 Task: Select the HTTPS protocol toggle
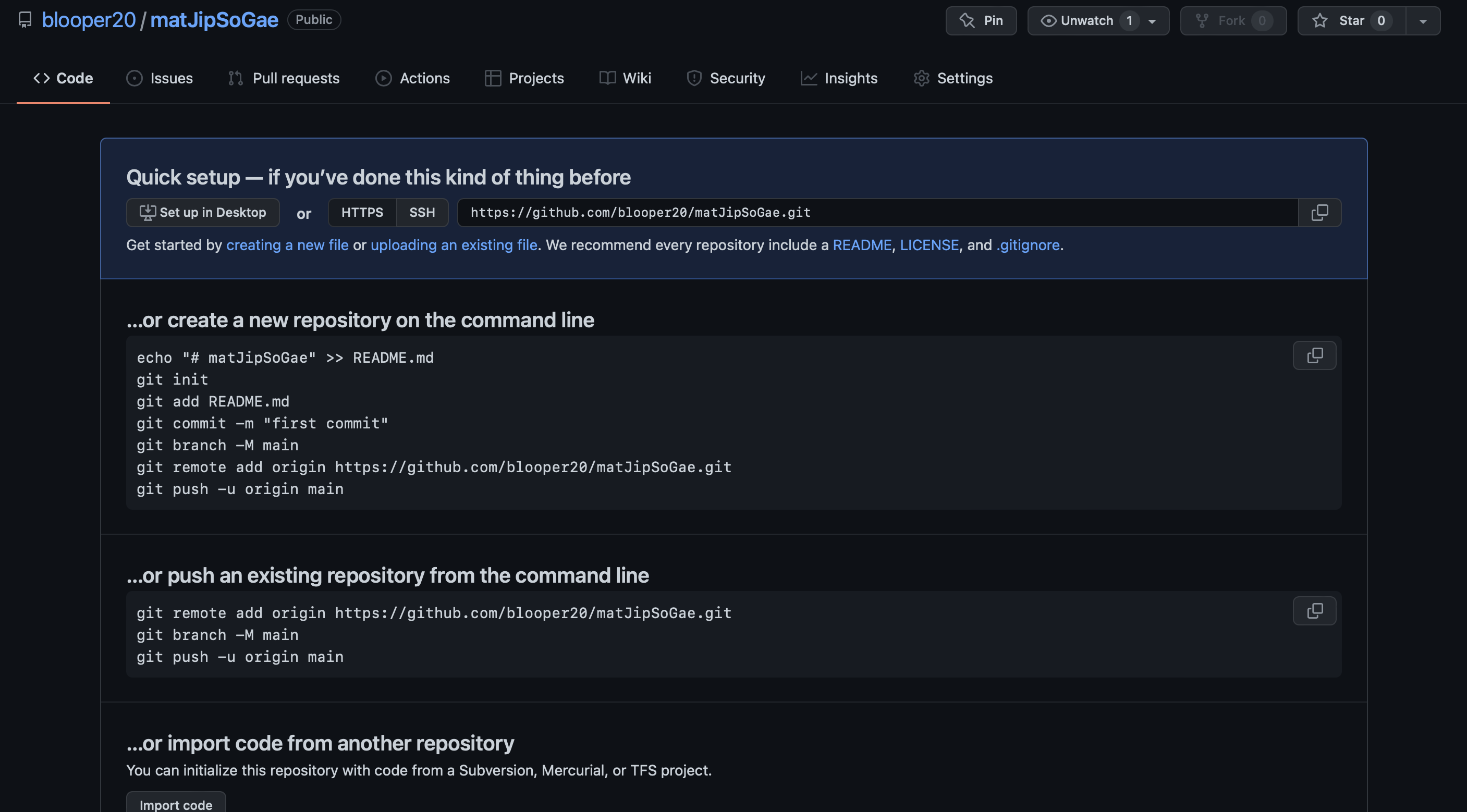pos(362,213)
